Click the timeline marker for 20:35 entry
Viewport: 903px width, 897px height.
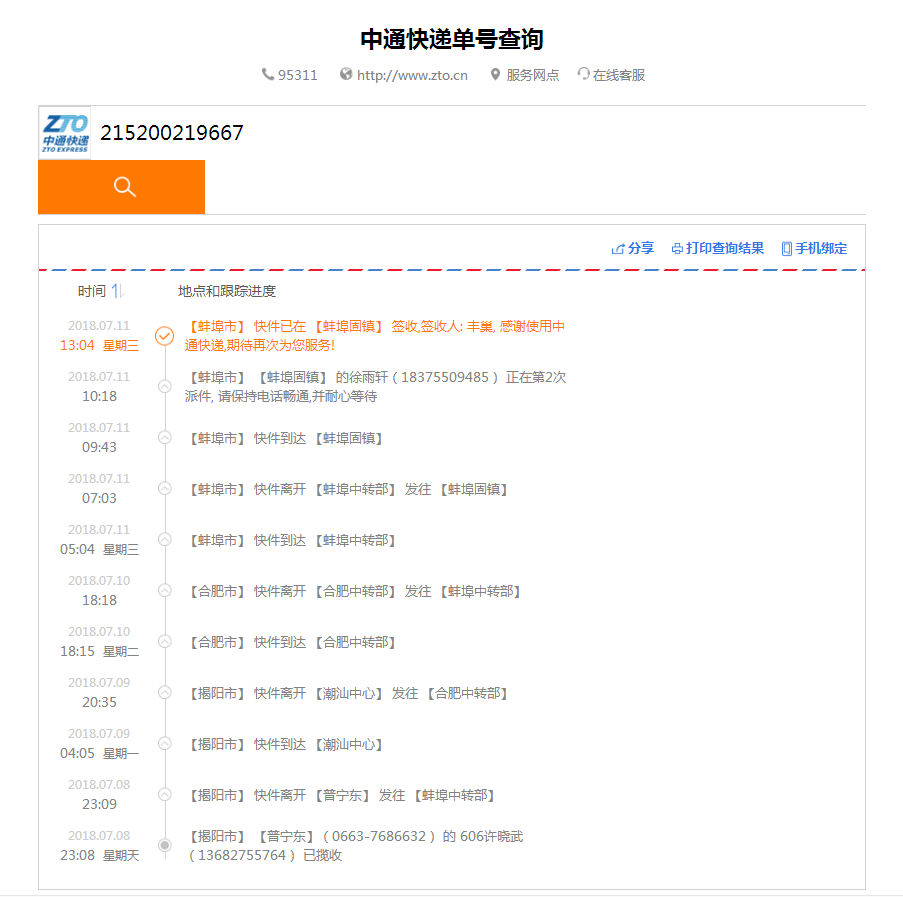pos(165,693)
